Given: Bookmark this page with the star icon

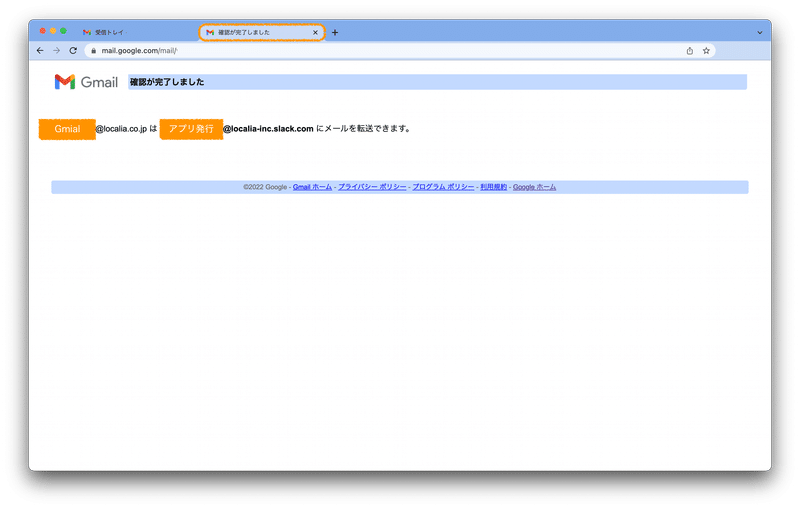Looking at the screenshot, I should 706,50.
